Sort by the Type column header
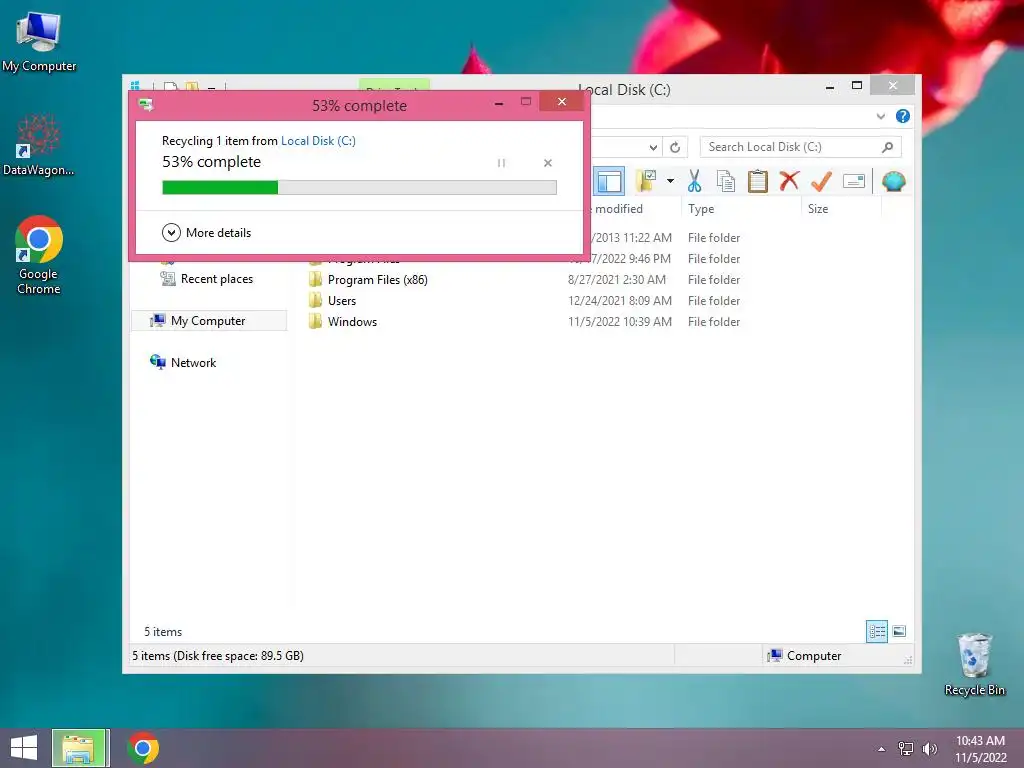1024x768 pixels. (741, 209)
